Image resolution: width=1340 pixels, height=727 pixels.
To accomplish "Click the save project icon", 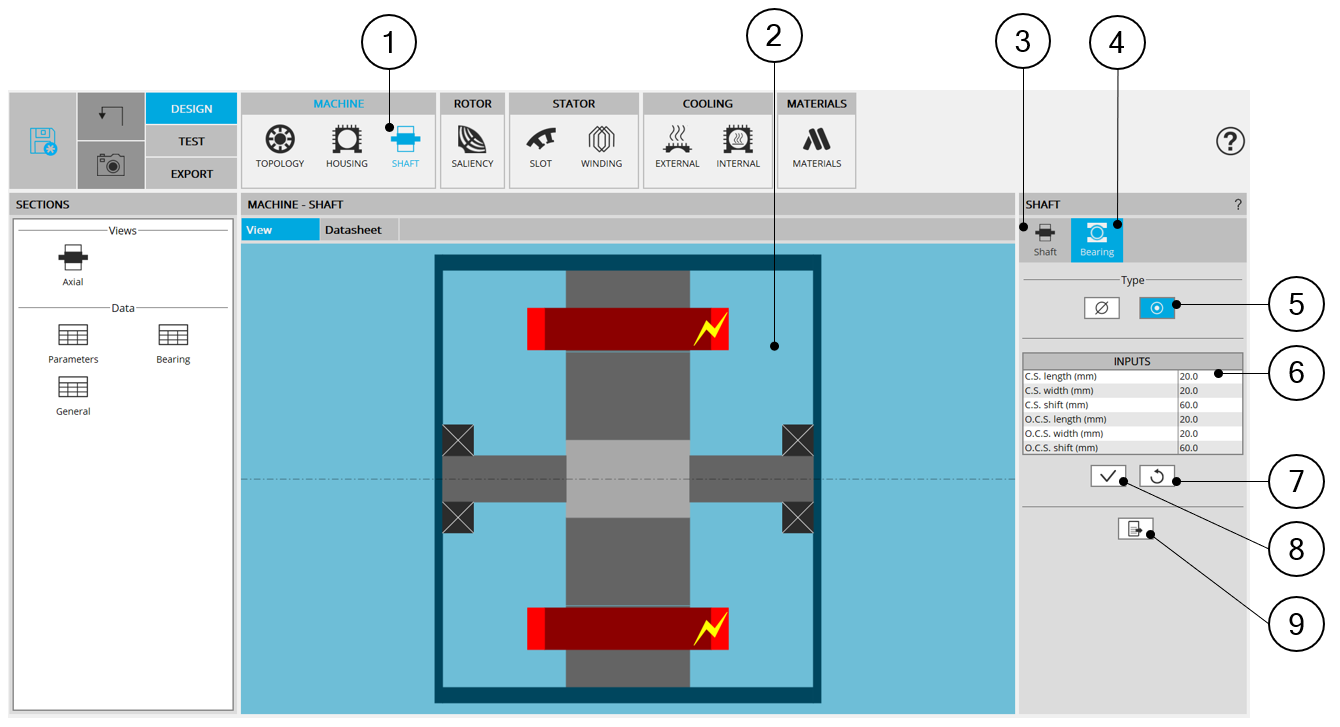I will [x=42, y=141].
